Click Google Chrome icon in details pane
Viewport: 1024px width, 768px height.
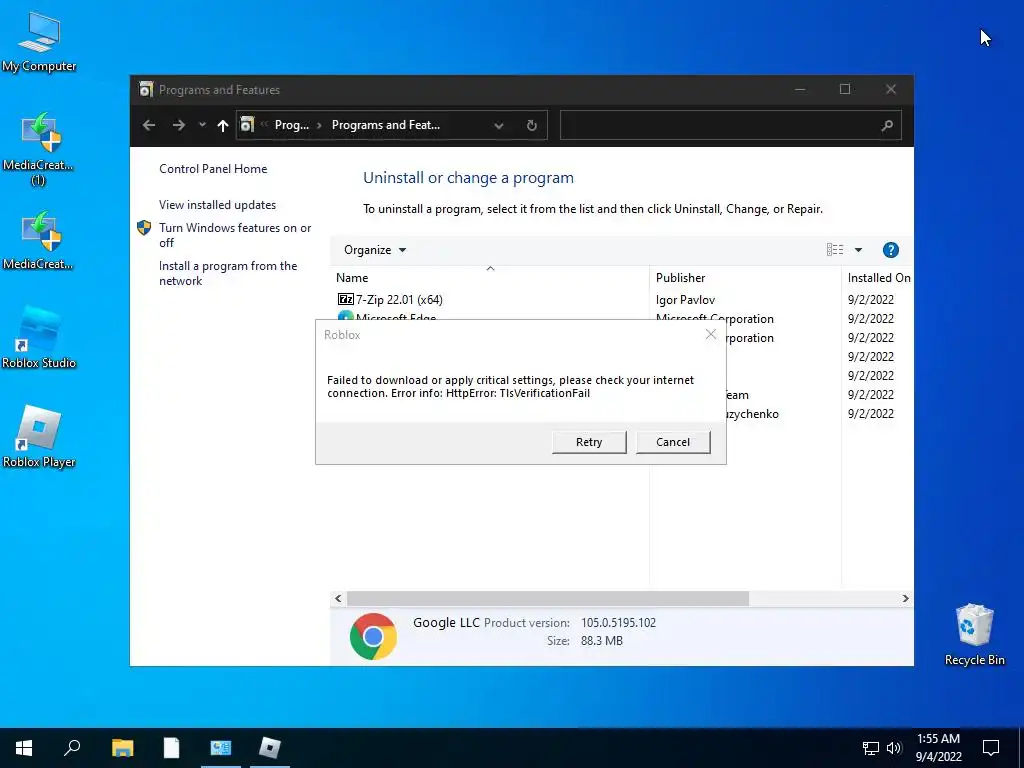coord(373,636)
